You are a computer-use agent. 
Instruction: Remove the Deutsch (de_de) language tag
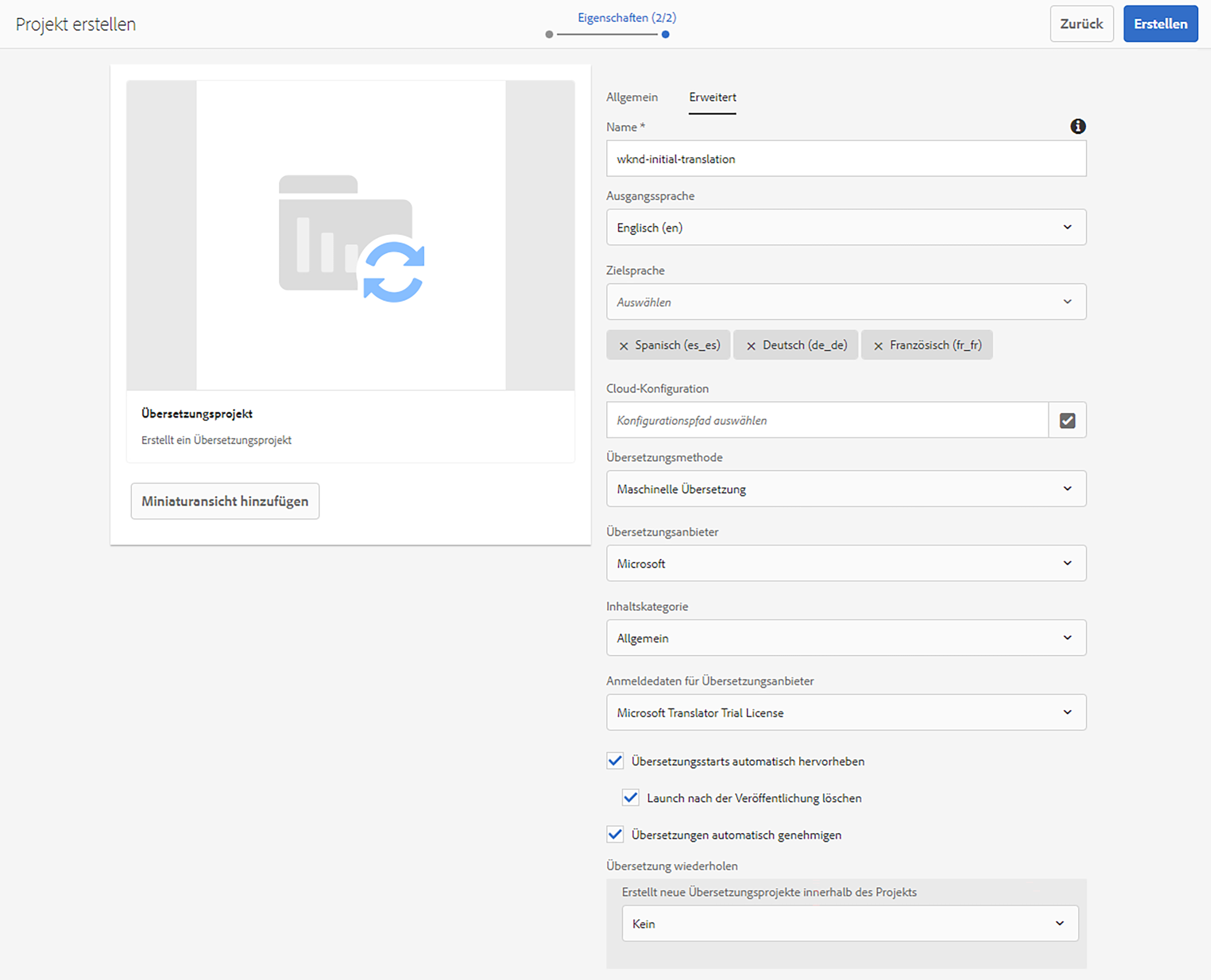coord(751,346)
